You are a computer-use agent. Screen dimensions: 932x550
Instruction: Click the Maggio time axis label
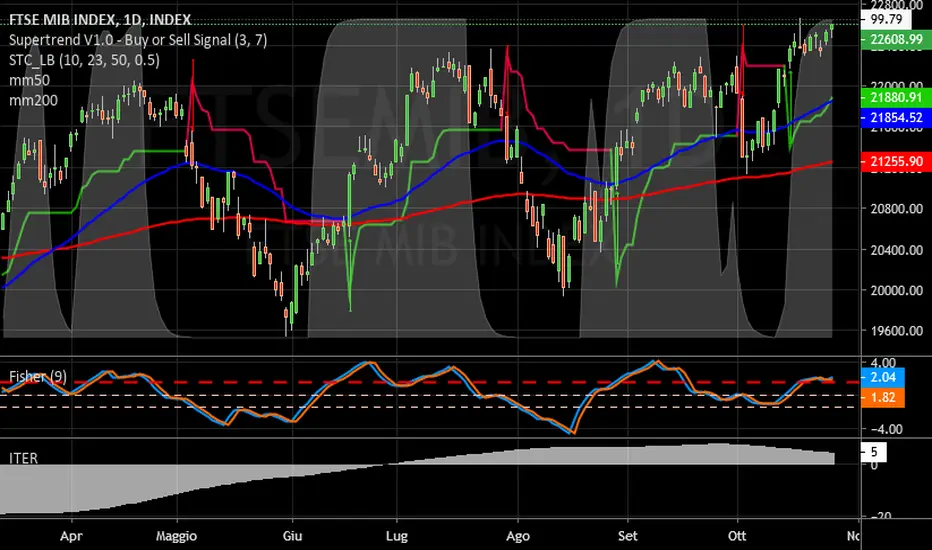(x=176, y=536)
